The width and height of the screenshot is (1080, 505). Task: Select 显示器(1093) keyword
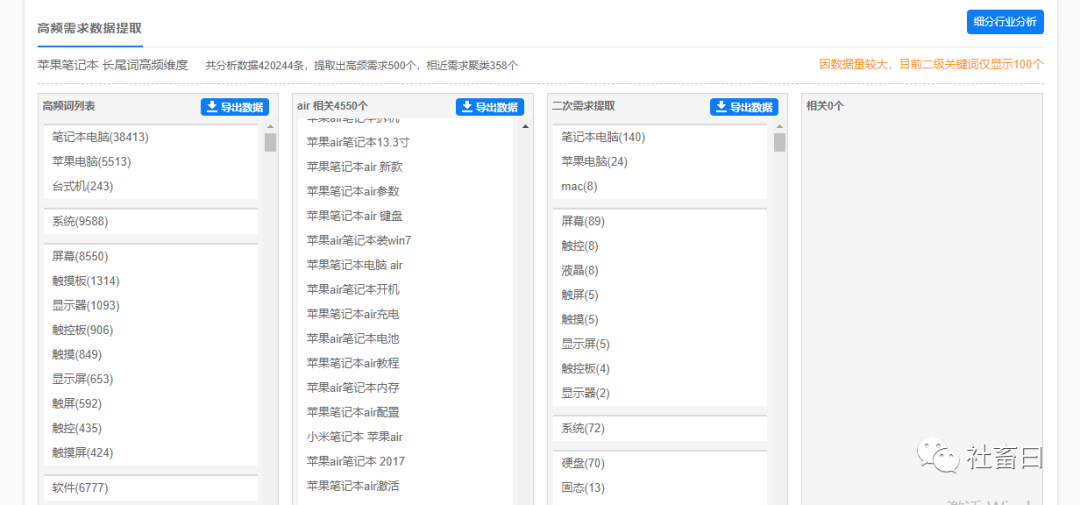click(x=86, y=305)
